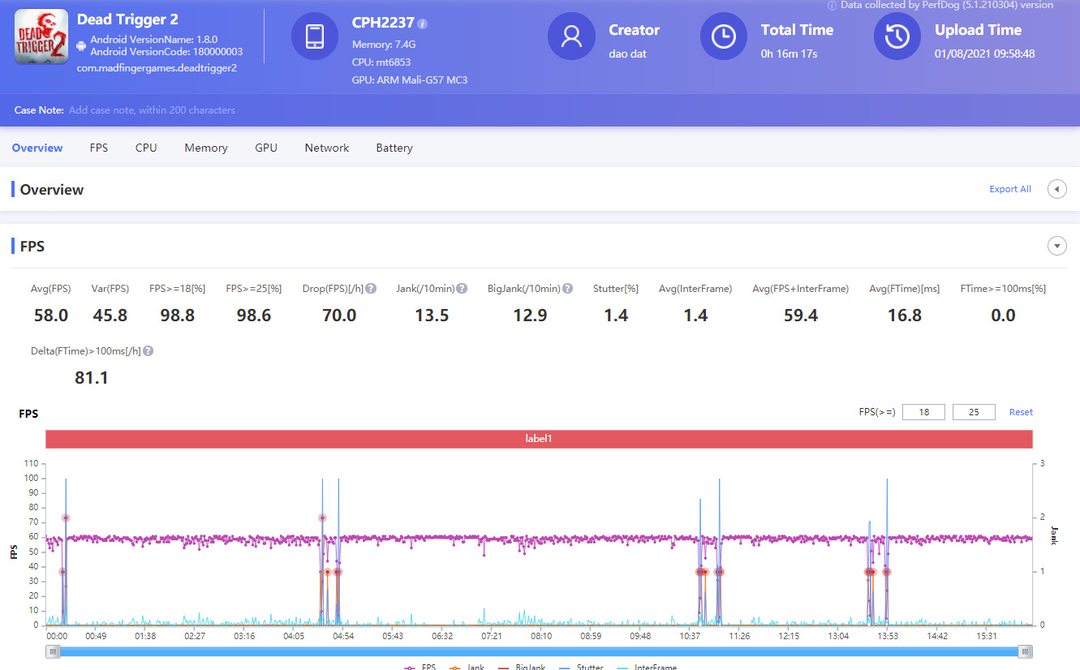Viewport: 1080px width, 670px height.
Task: Collapse the FPS section with arrow
Action: tap(1055, 246)
